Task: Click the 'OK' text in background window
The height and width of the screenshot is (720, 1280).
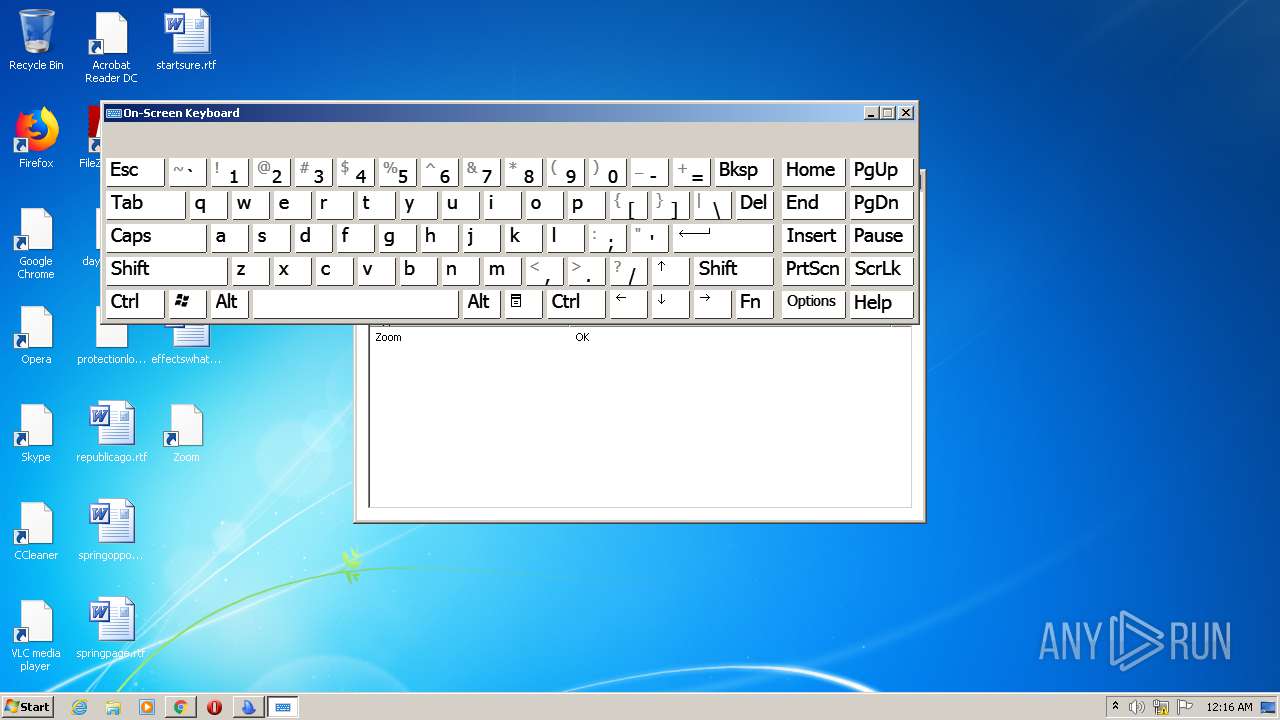Action: [x=582, y=337]
